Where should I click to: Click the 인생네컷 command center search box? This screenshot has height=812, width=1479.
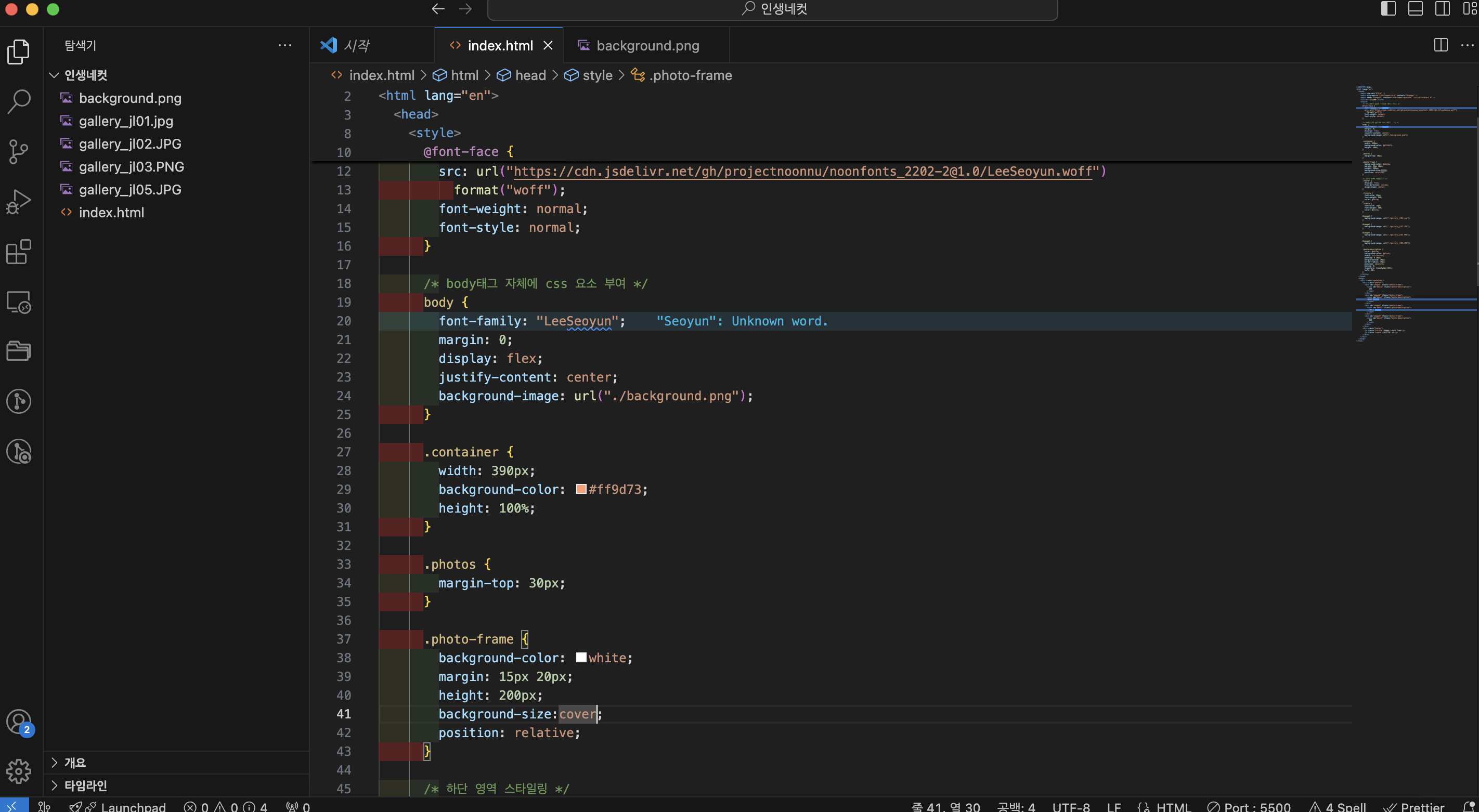pyautogui.click(x=772, y=9)
